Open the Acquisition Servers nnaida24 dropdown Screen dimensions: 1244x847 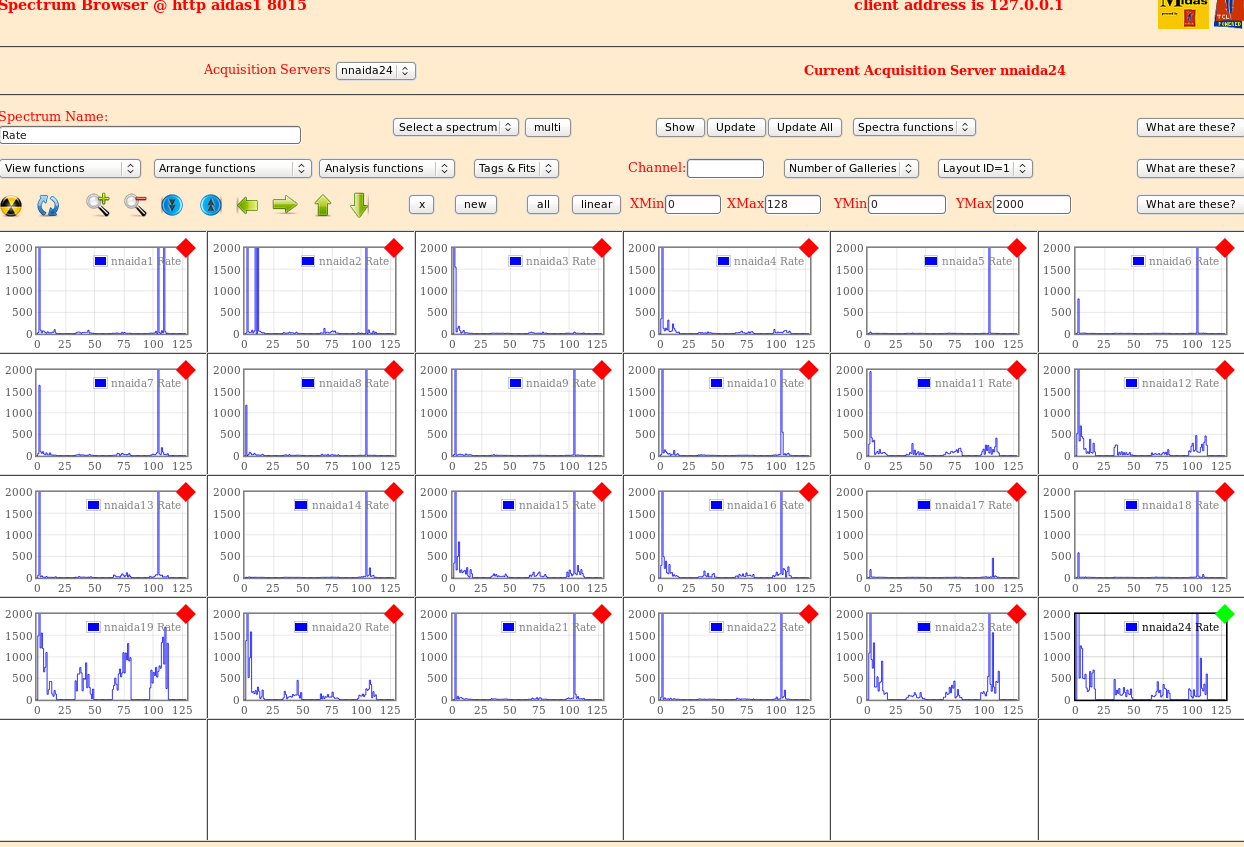coord(375,71)
